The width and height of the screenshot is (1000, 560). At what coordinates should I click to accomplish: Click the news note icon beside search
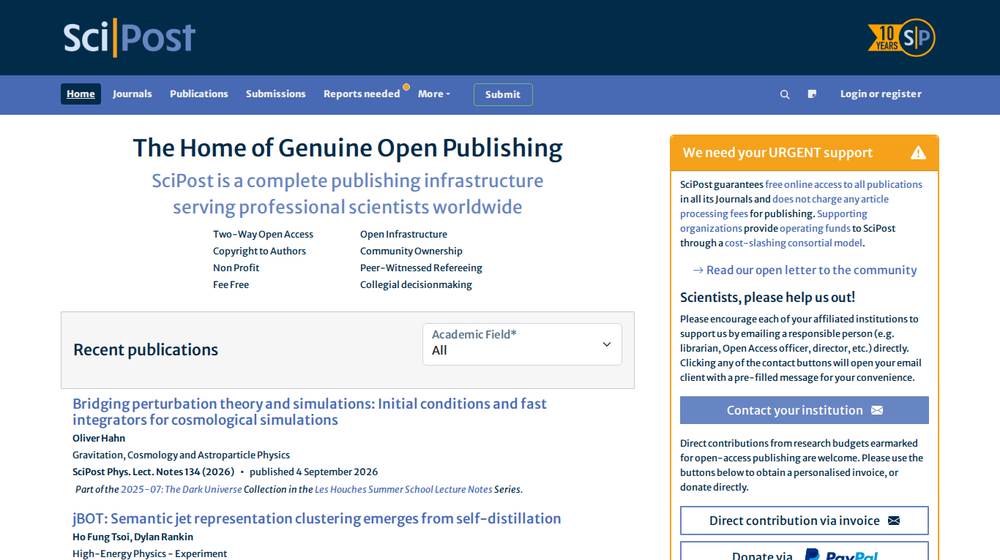[812, 94]
